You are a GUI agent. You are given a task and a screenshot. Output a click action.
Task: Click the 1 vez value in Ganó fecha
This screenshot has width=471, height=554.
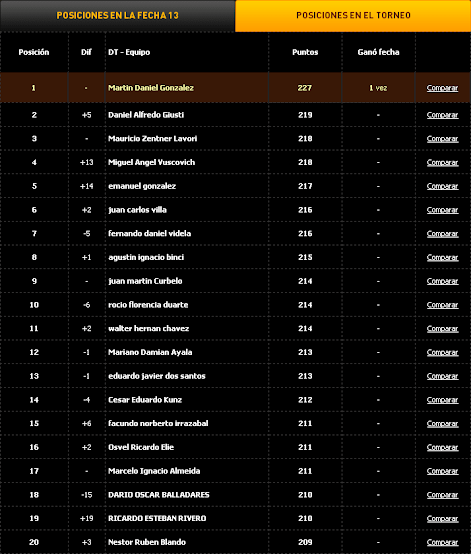tap(378, 88)
